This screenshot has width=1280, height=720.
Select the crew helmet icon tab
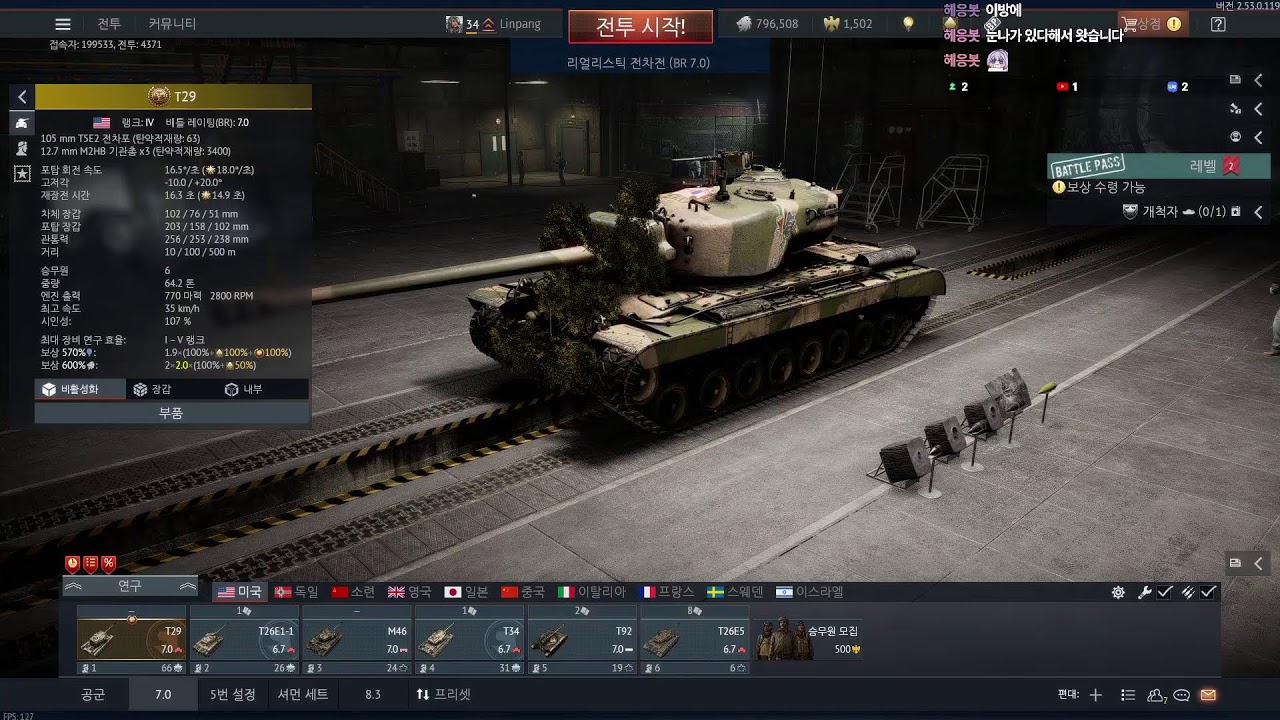pos(22,148)
